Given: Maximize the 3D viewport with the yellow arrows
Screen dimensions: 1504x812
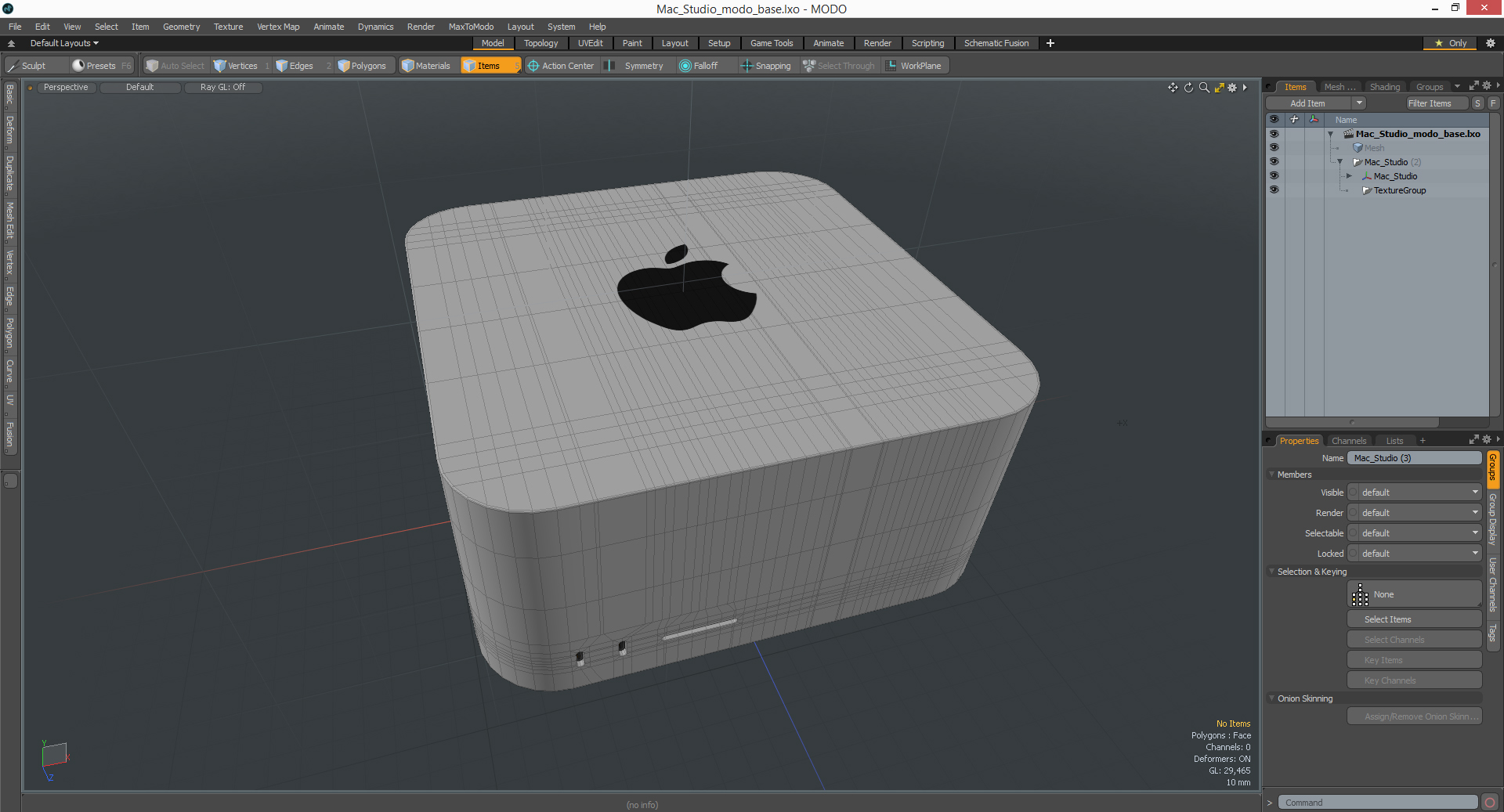Looking at the screenshot, I should [1219, 88].
